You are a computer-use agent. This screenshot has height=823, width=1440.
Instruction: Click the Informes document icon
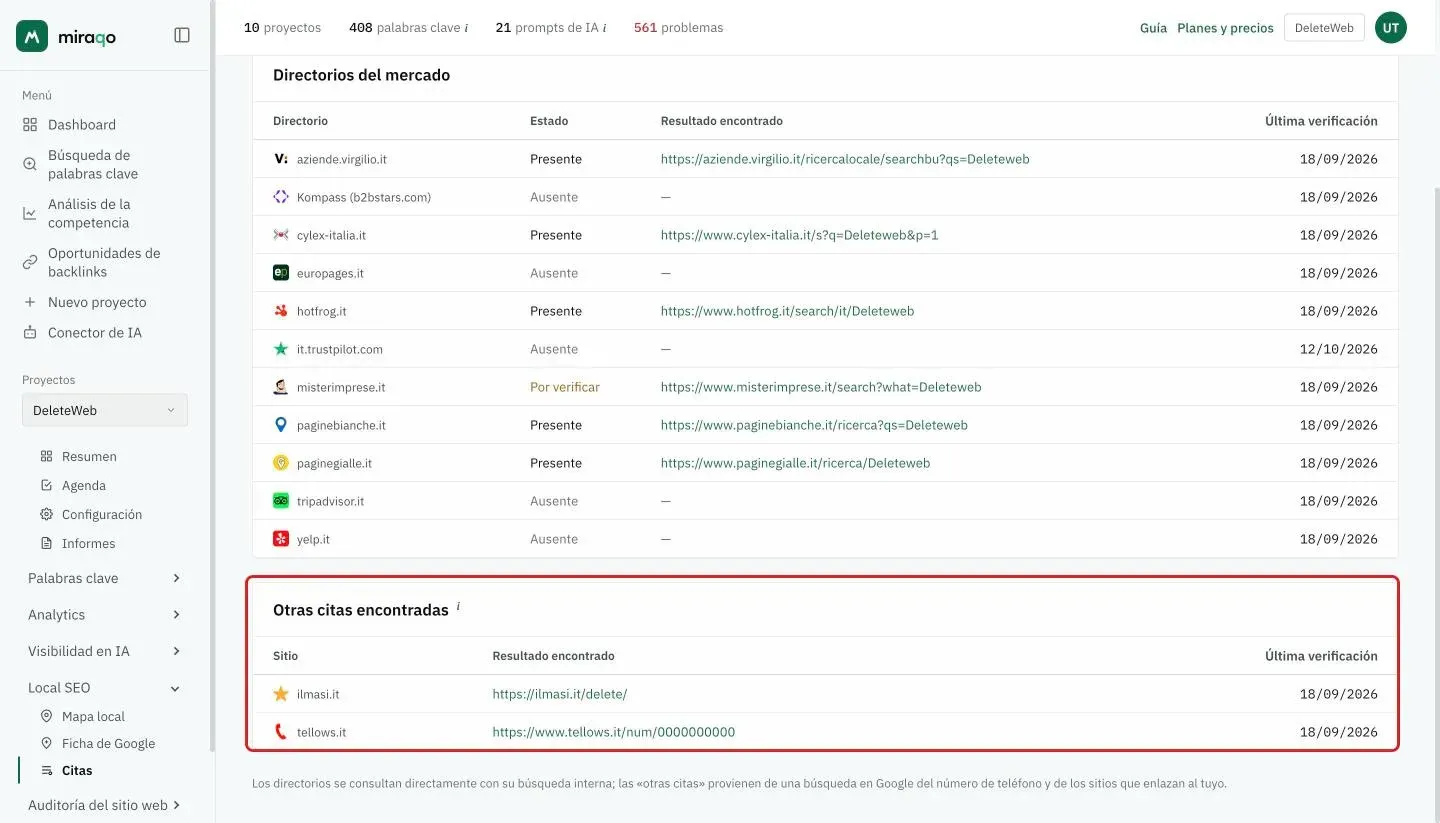coord(46,543)
